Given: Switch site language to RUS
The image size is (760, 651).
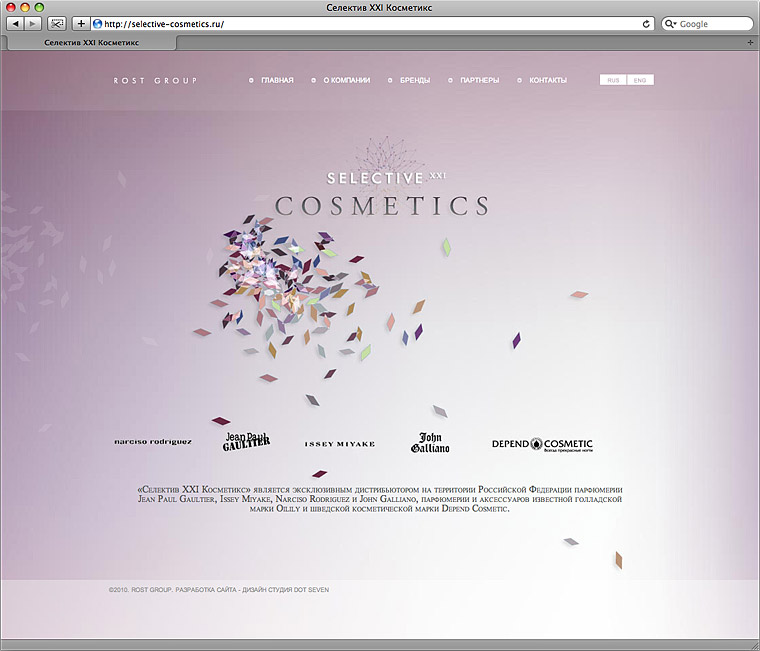Looking at the screenshot, I should point(613,80).
